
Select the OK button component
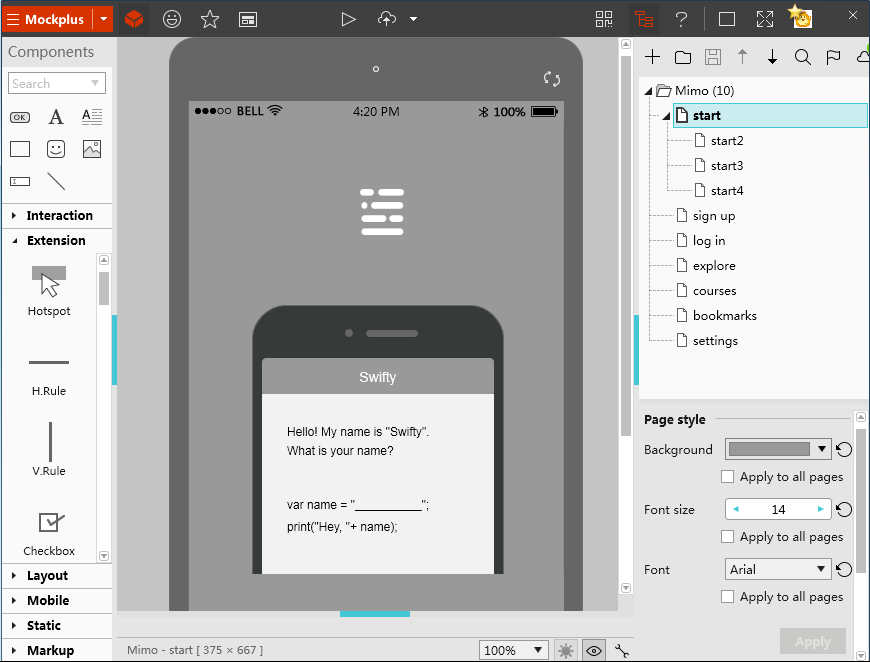(x=20, y=117)
